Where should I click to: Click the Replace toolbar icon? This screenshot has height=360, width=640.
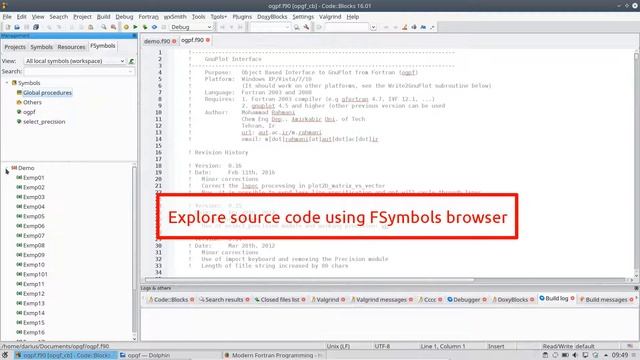click(x=113, y=27)
